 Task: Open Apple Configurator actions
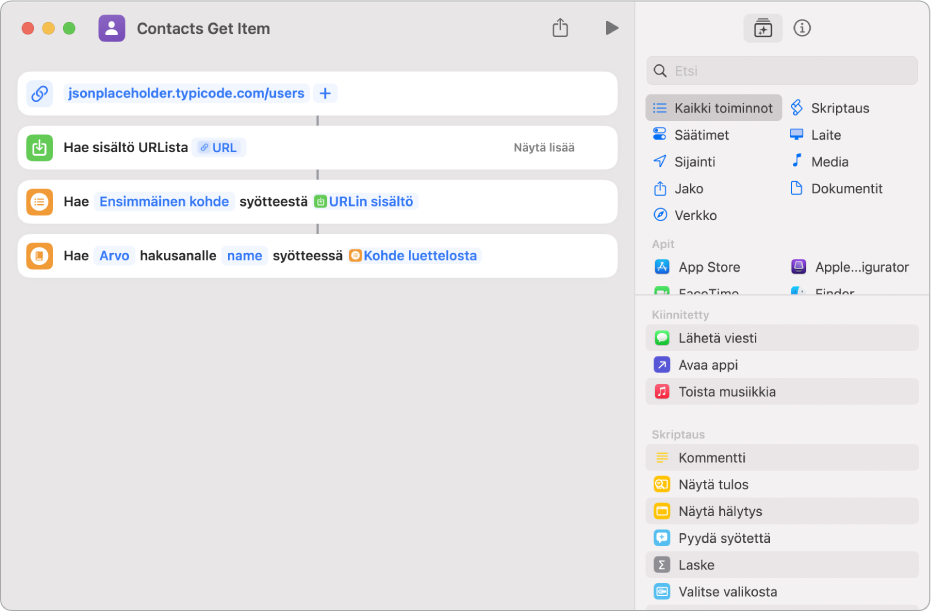point(850,267)
